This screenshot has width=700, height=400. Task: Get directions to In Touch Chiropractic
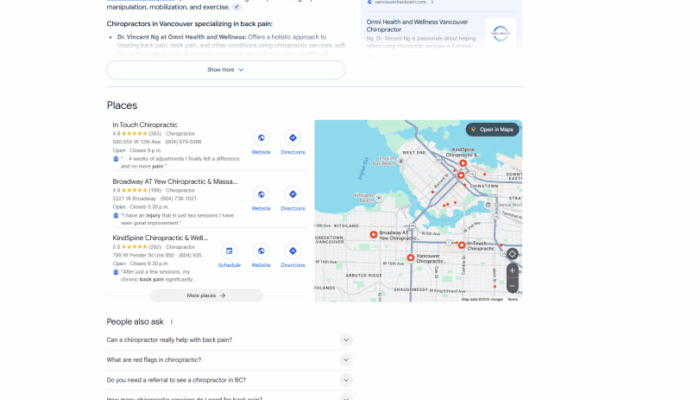(293, 138)
